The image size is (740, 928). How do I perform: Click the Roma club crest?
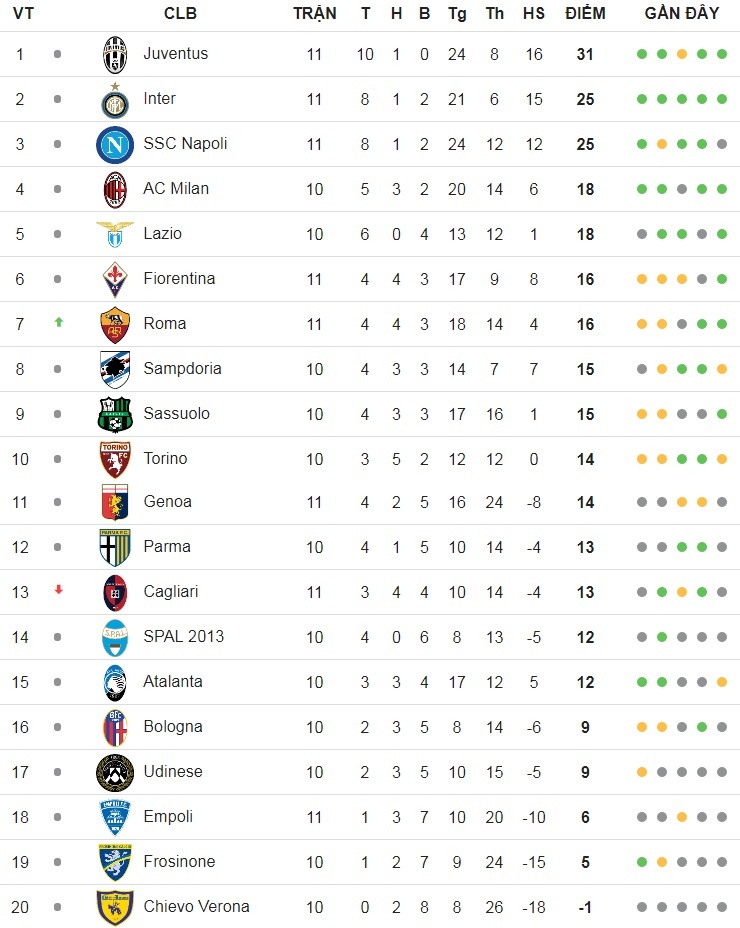[115, 324]
